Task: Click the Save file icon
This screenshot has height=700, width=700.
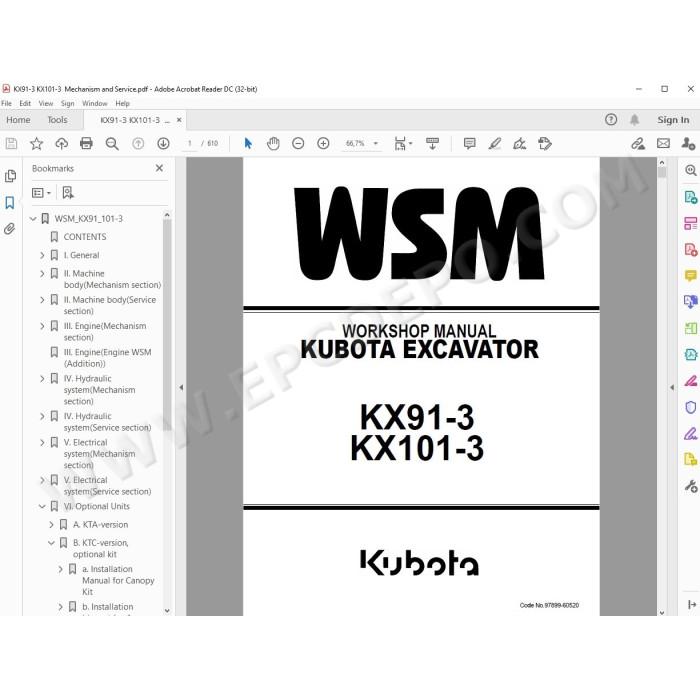Action: 11,143
